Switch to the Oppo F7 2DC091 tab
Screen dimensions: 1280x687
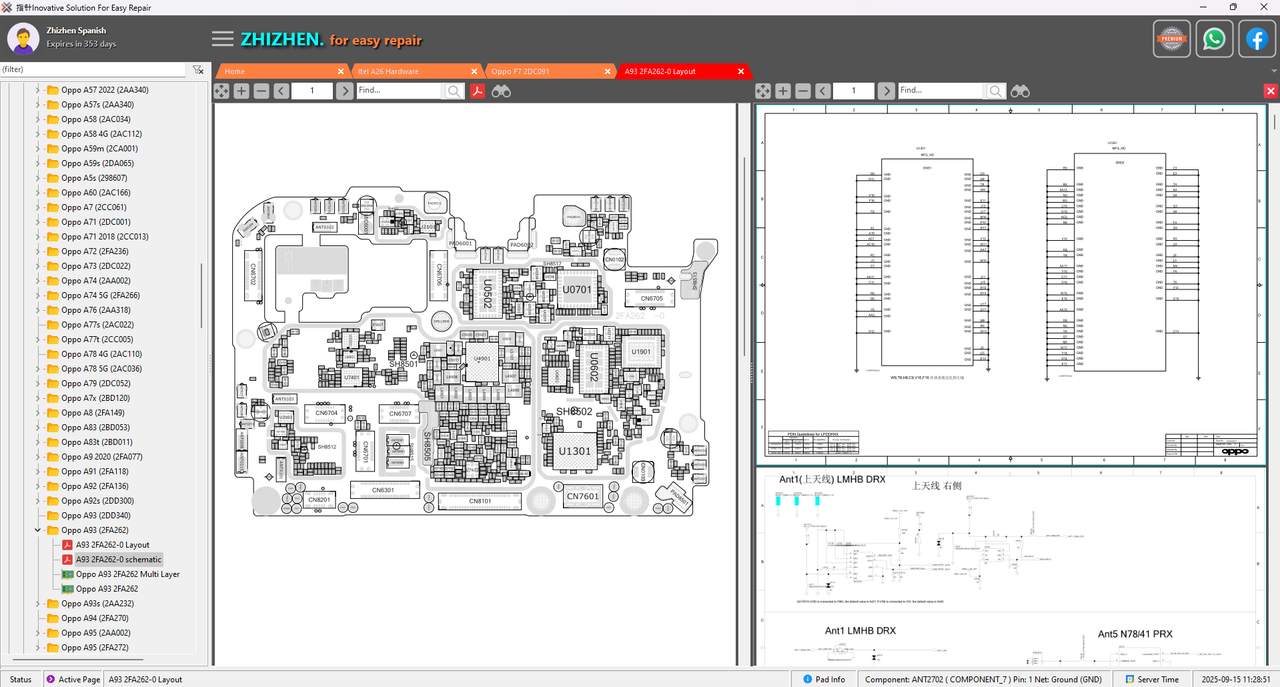coord(520,71)
